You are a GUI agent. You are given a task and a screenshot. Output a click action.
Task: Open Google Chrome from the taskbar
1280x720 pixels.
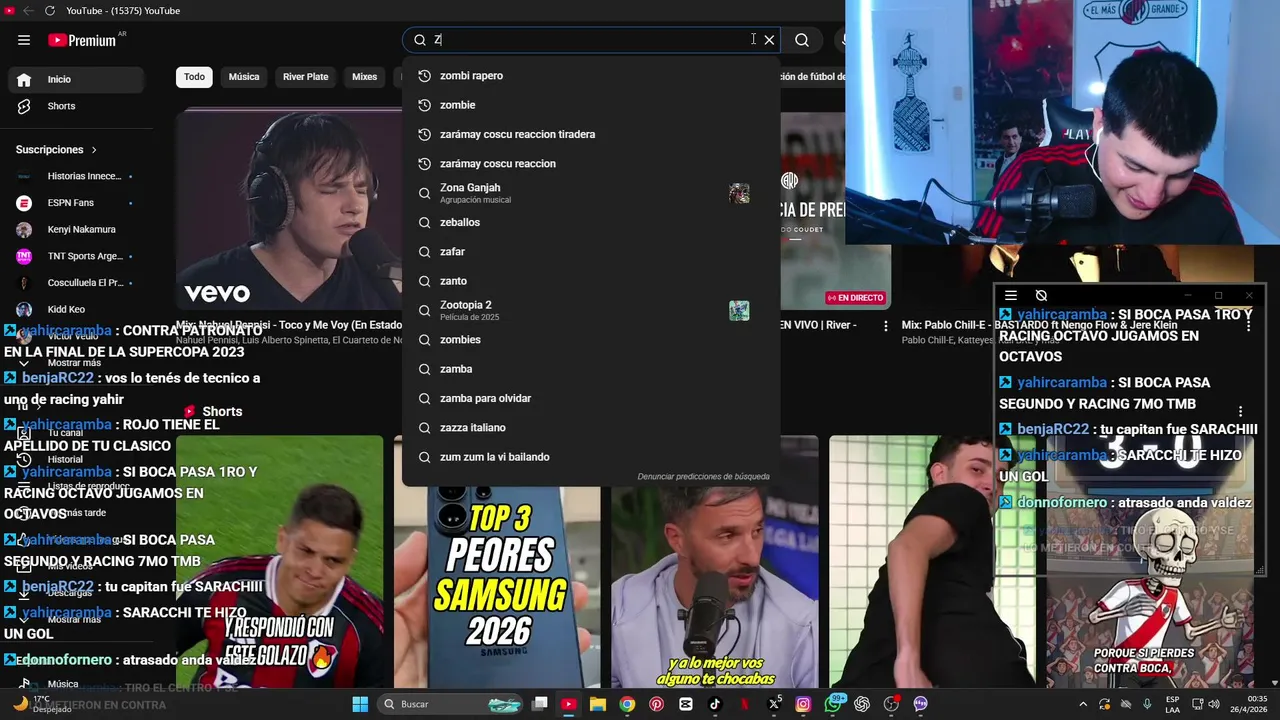[x=627, y=704]
